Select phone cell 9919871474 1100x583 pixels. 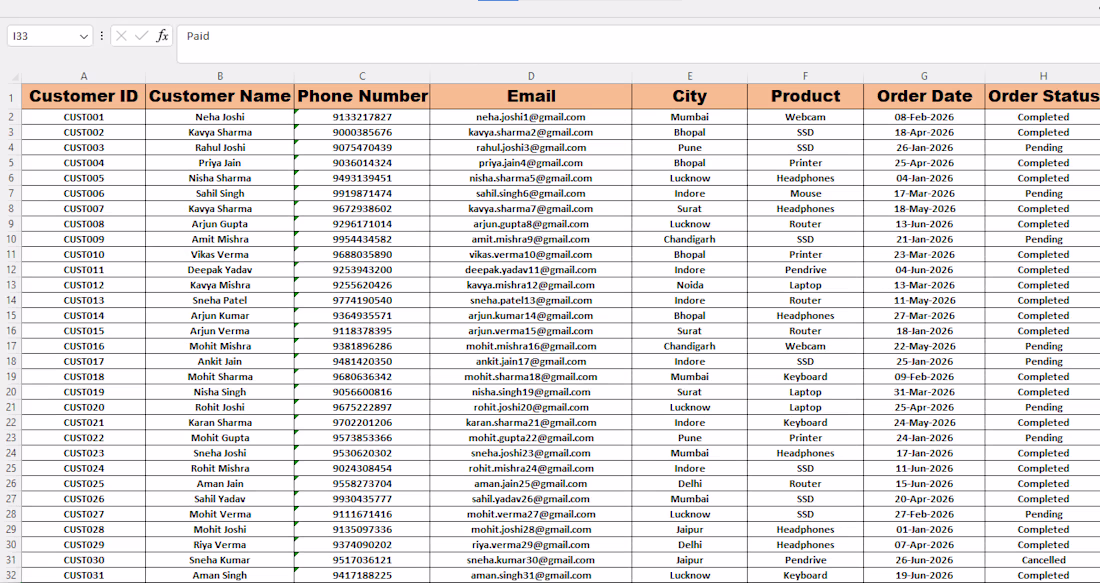point(362,194)
